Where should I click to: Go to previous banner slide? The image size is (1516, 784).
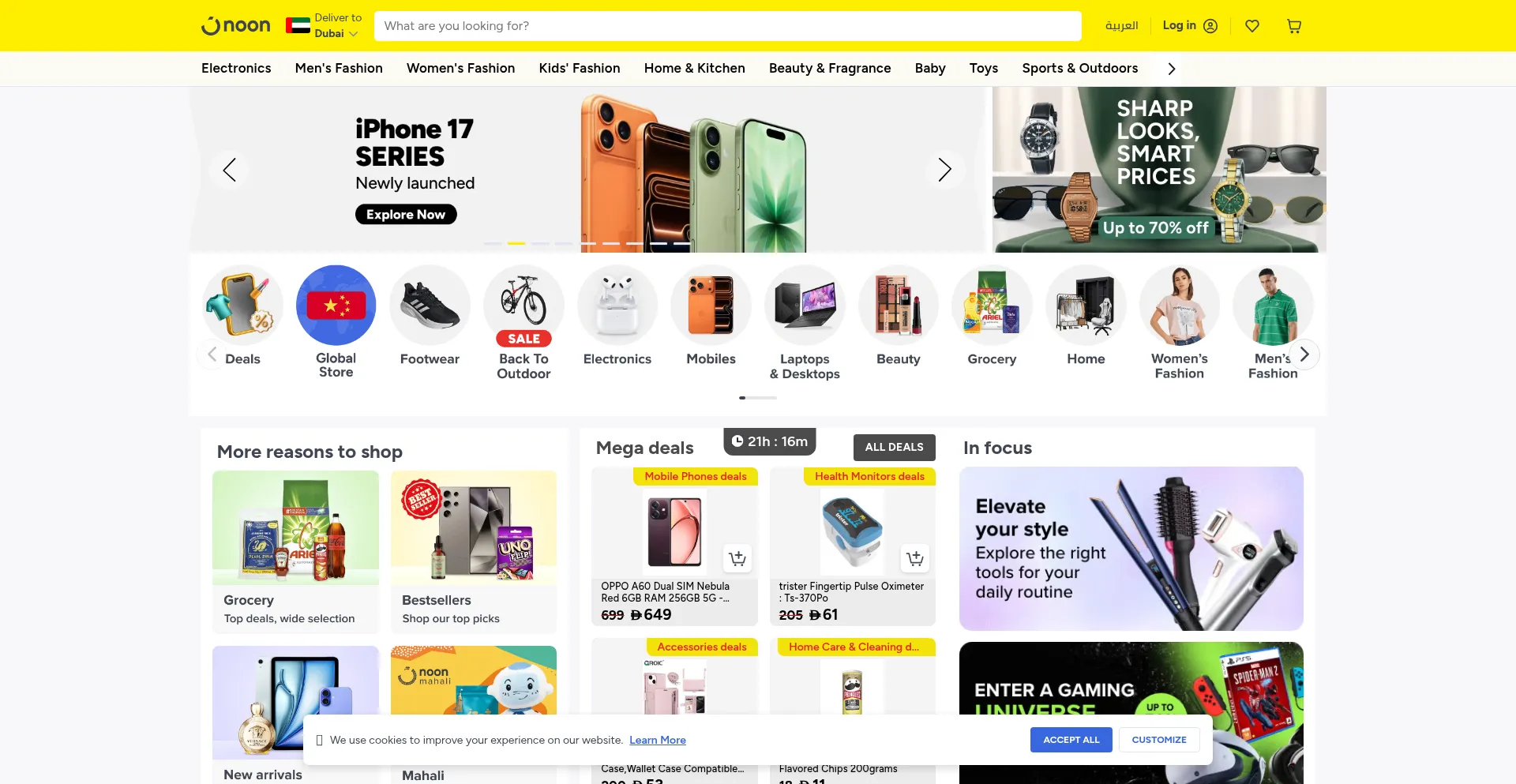point(229,170)
